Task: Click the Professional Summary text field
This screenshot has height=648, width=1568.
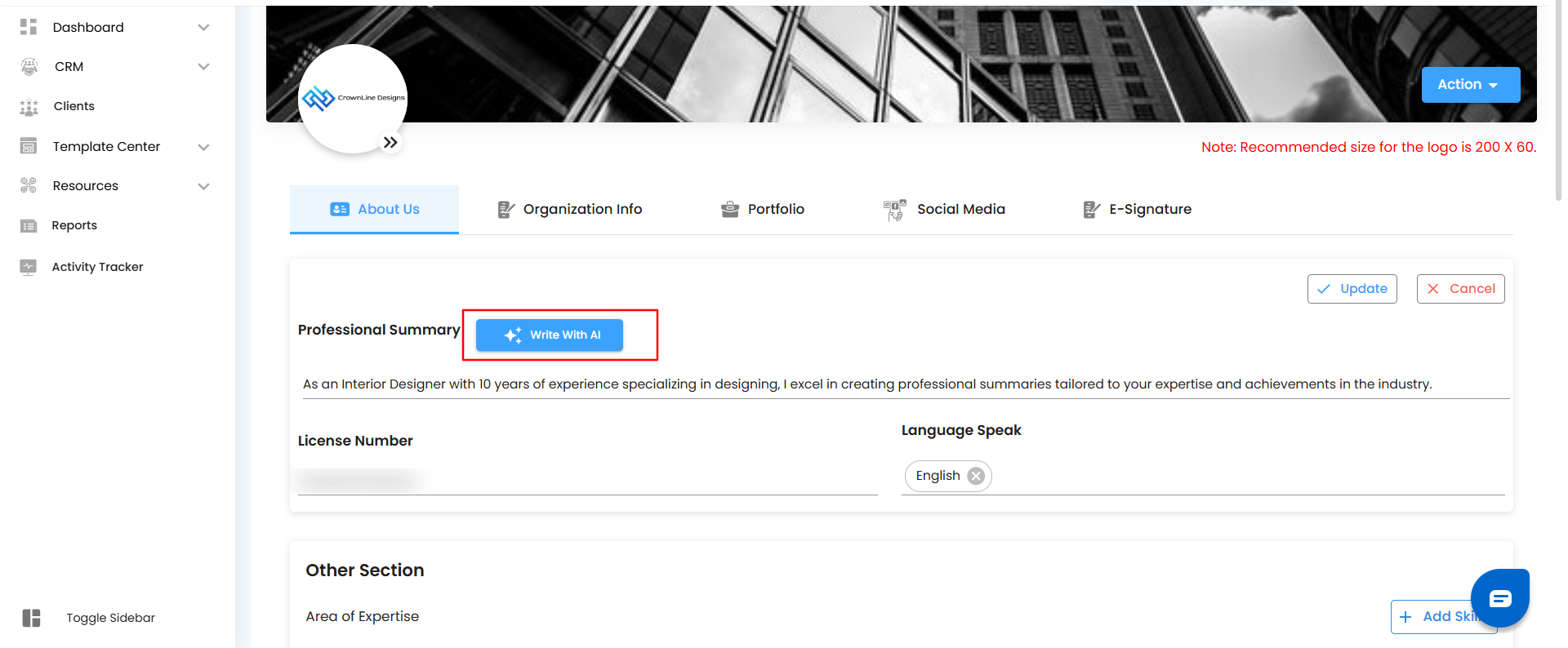Action: point(906,384)
